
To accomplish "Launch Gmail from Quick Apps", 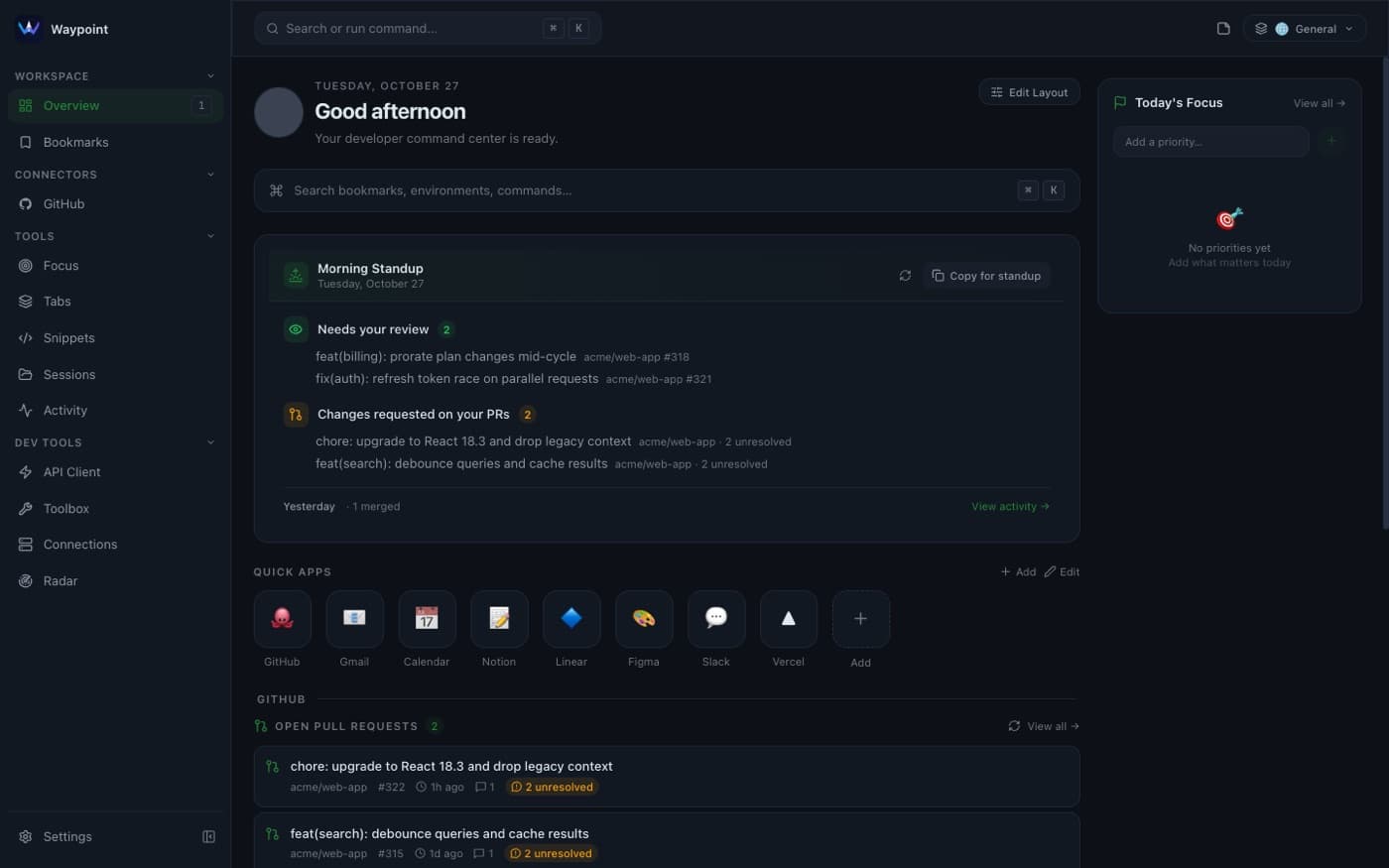I will tap(354, 619).
